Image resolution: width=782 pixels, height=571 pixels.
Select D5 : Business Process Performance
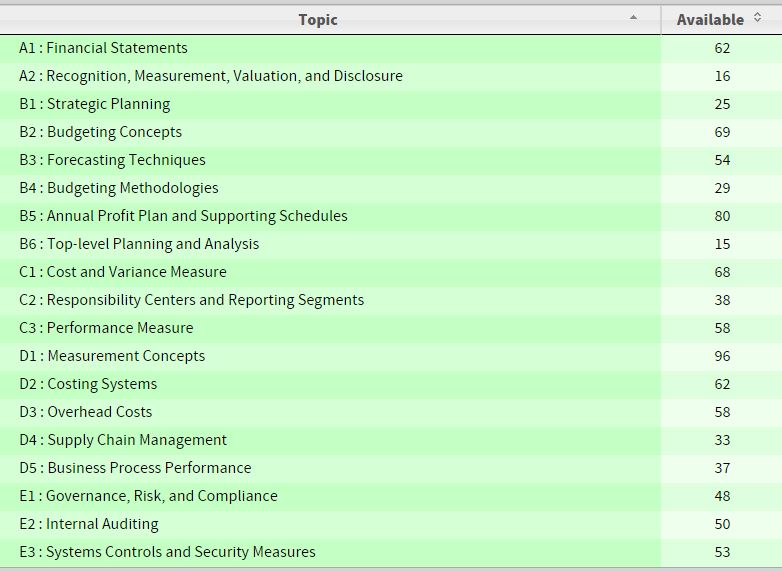pyautogui.click(x=135, y=468)
